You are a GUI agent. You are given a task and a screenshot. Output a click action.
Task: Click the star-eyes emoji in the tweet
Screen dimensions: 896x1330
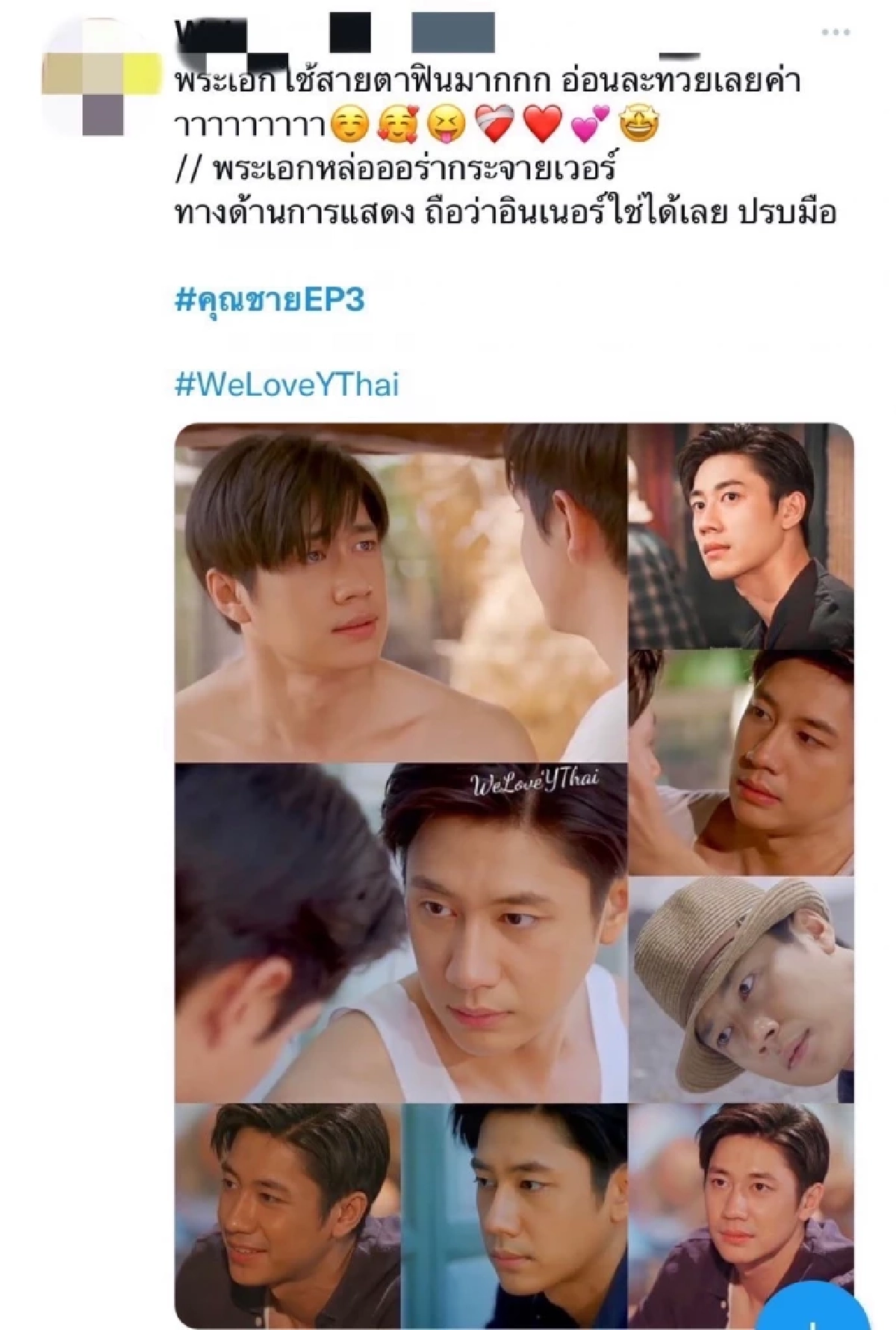[639, 124]
